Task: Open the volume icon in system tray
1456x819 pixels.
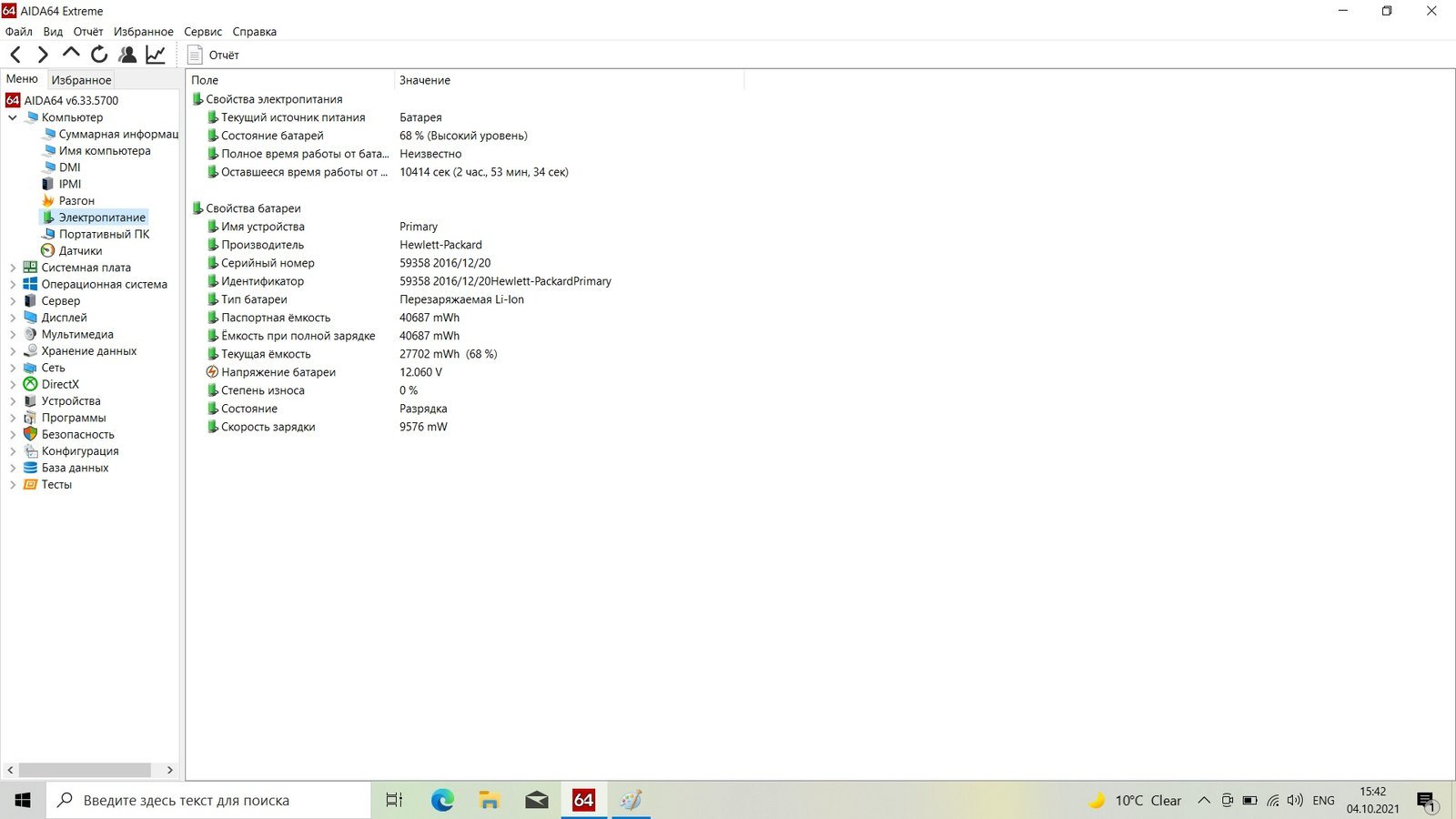Action: pos(1295,801)
